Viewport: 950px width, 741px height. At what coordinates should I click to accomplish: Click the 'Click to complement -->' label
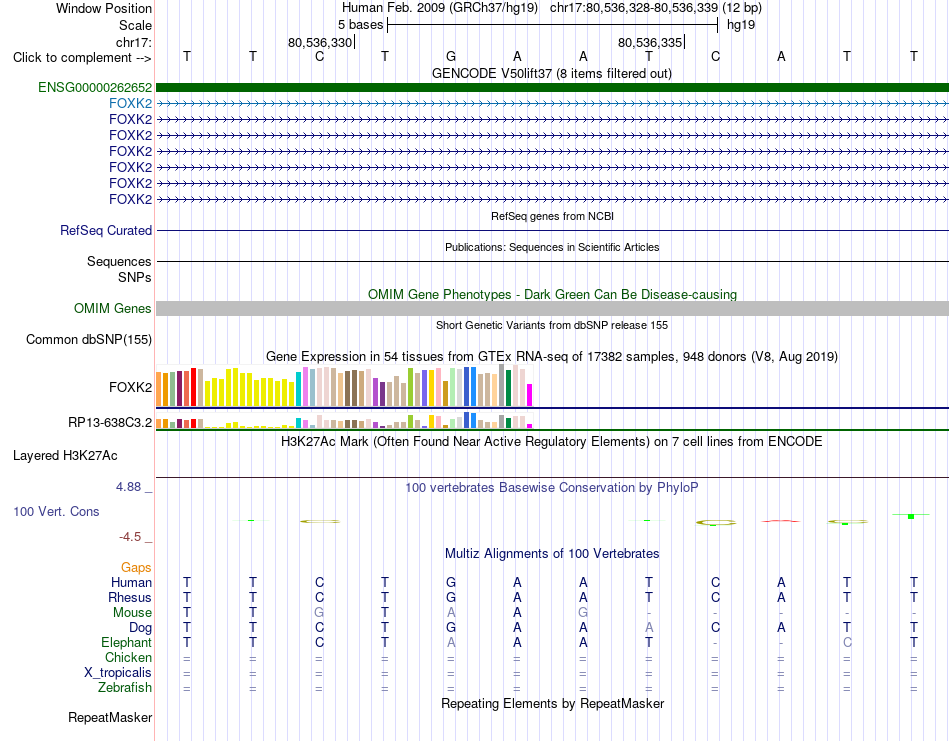[x=82, y=58]
